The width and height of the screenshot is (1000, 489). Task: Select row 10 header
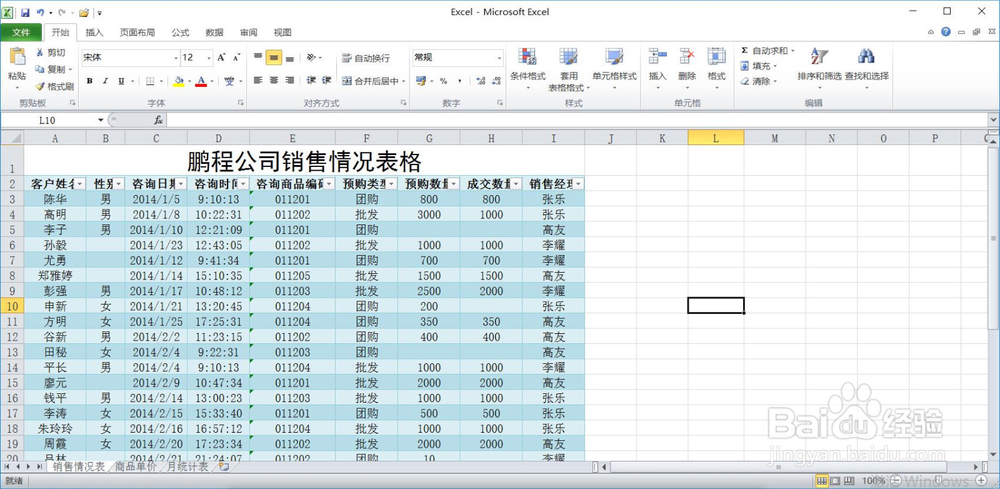tap(12, 305)
